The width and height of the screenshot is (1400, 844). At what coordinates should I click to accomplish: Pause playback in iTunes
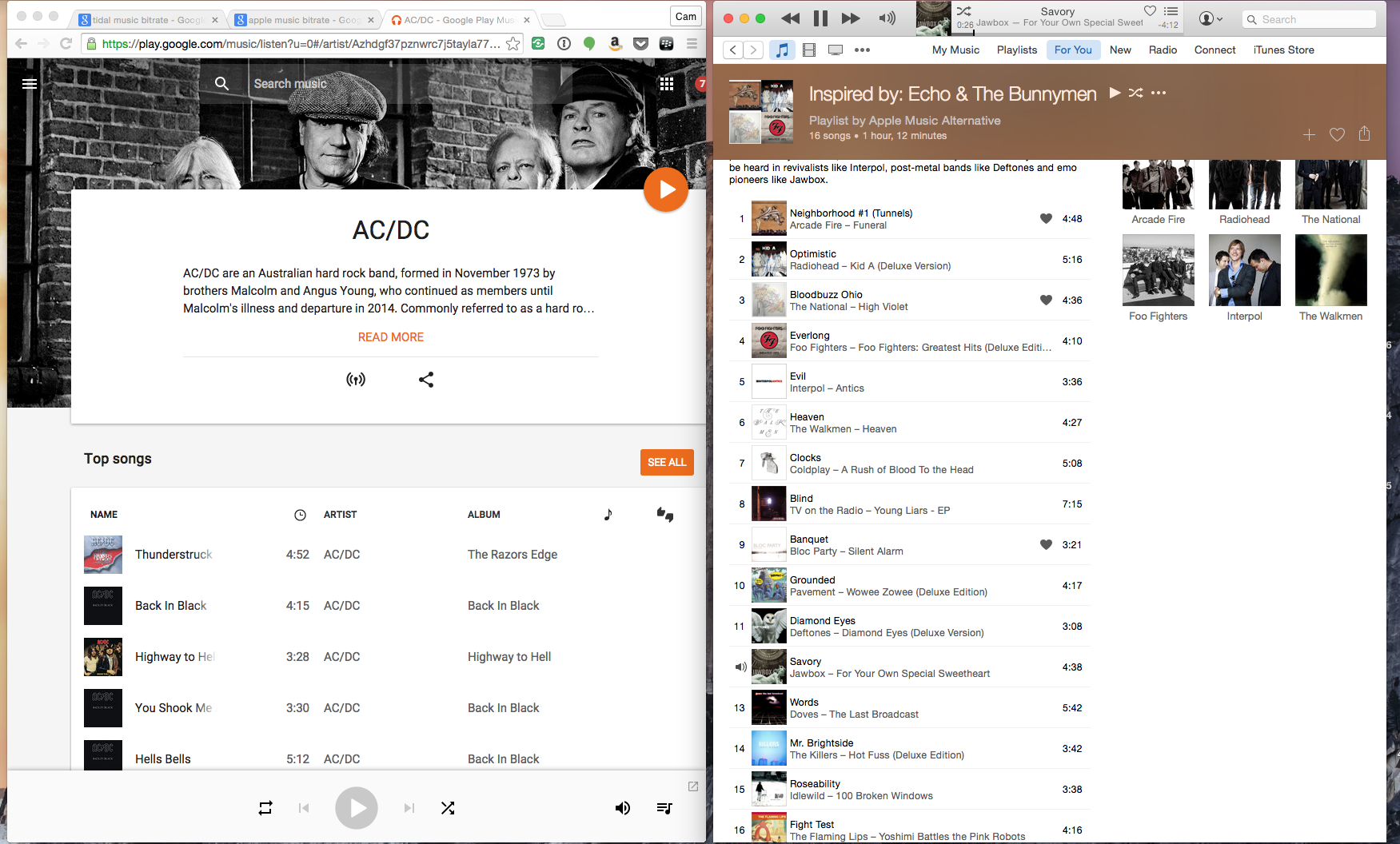820,18
